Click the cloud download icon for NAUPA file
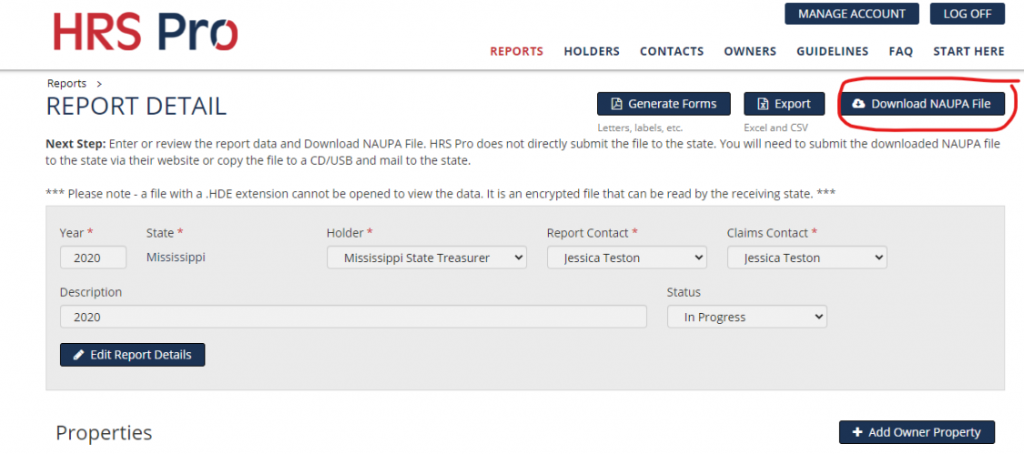 (x=859, y=104)
